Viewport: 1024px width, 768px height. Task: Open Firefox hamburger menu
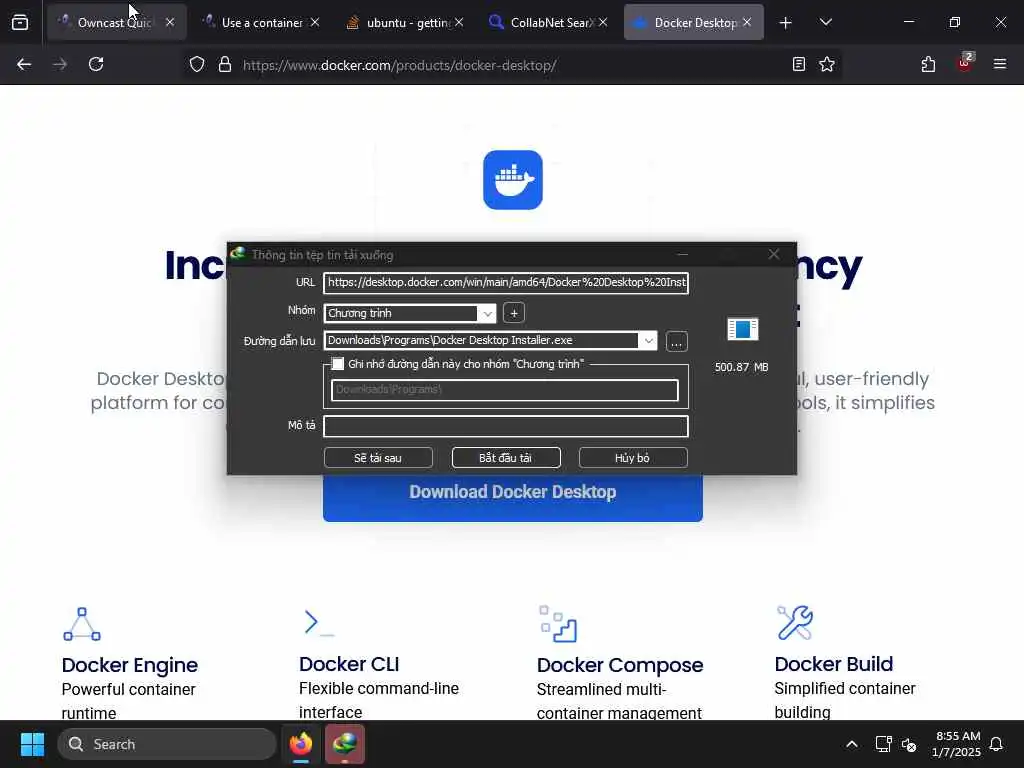[x=1000, y=64]
